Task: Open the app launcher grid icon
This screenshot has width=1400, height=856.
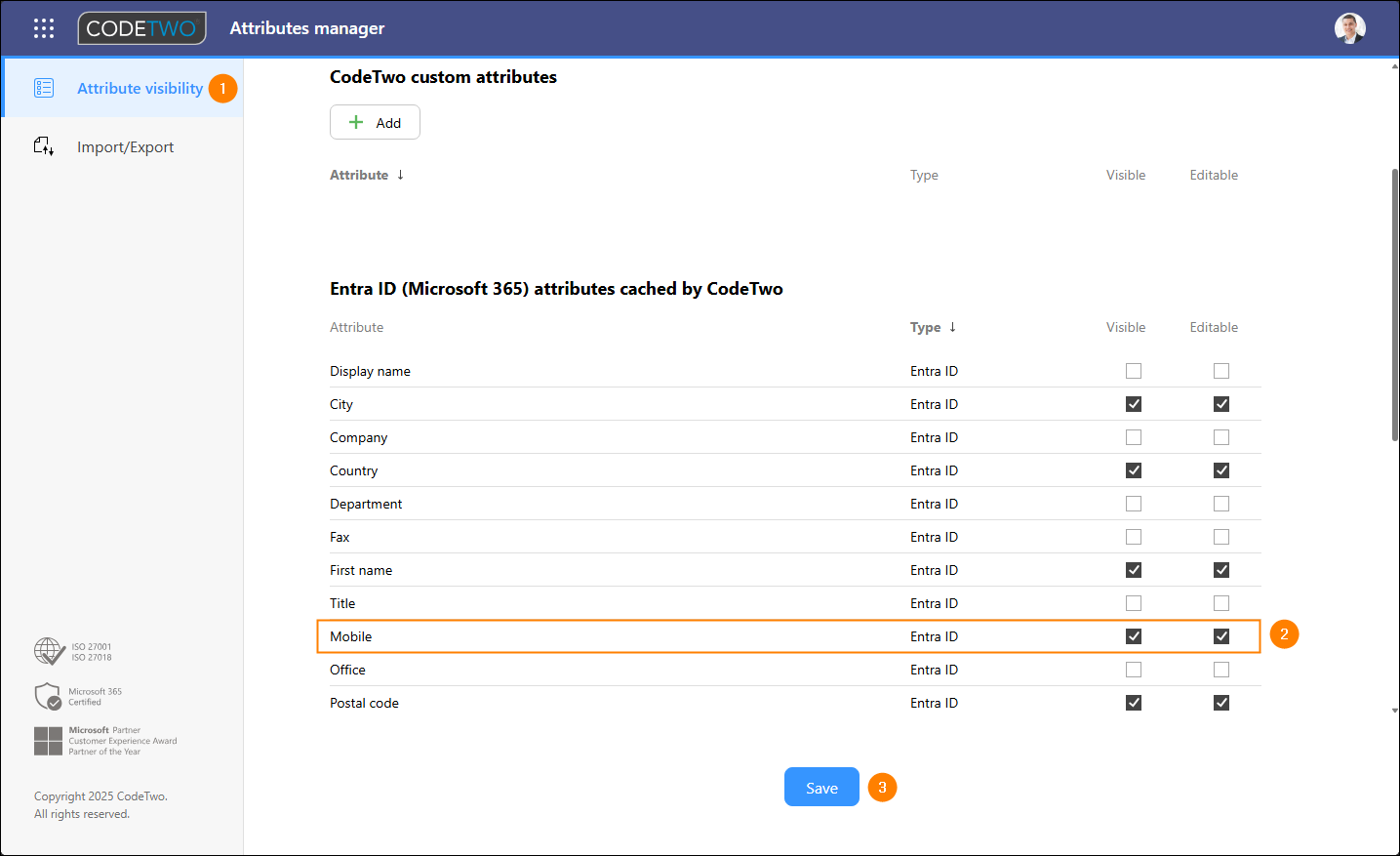Action: pos(44,28)
